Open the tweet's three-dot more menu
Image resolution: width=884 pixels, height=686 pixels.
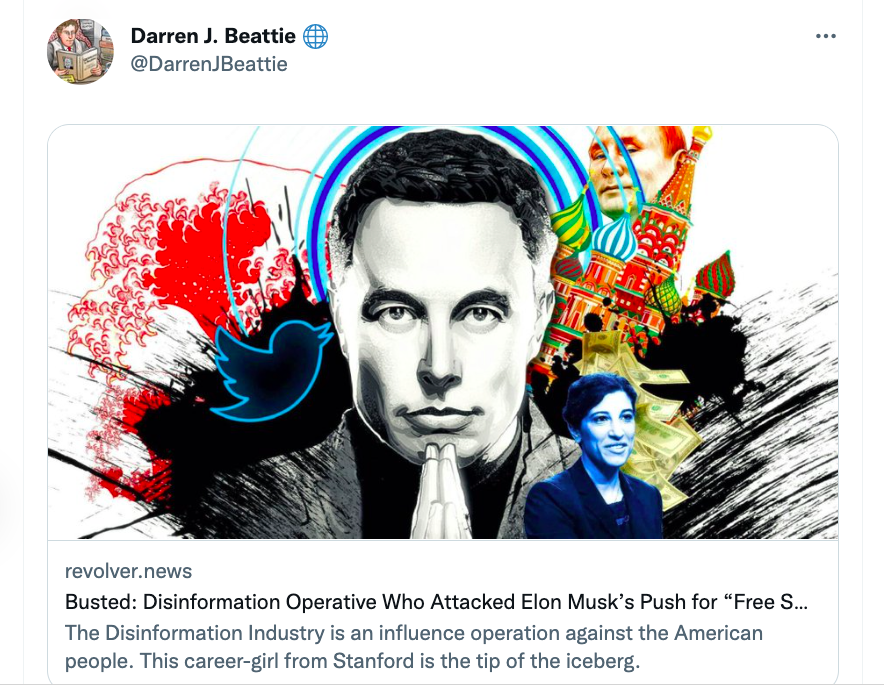[x=825, y=36]
